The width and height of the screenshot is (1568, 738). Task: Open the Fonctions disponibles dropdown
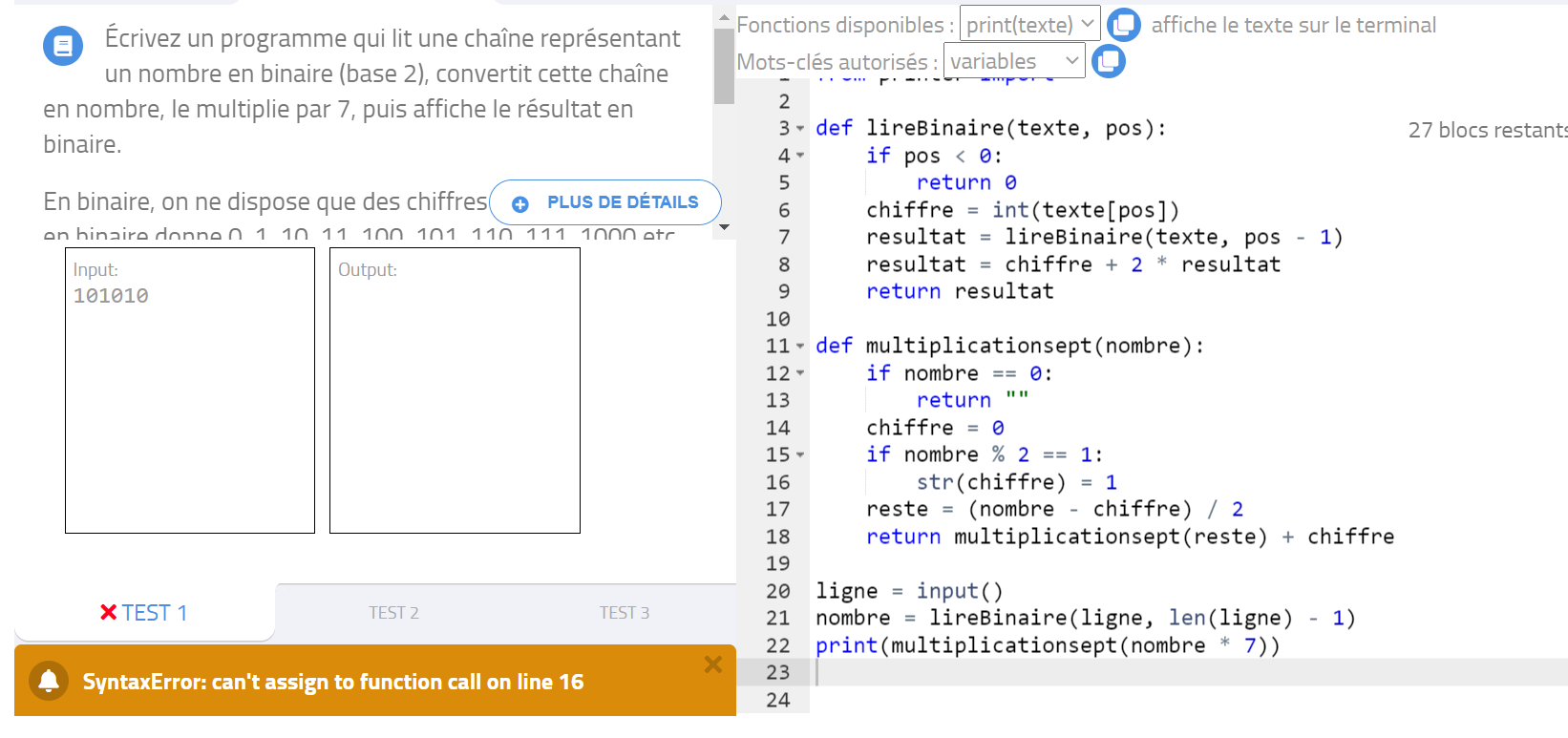[x=1029, y=24]
